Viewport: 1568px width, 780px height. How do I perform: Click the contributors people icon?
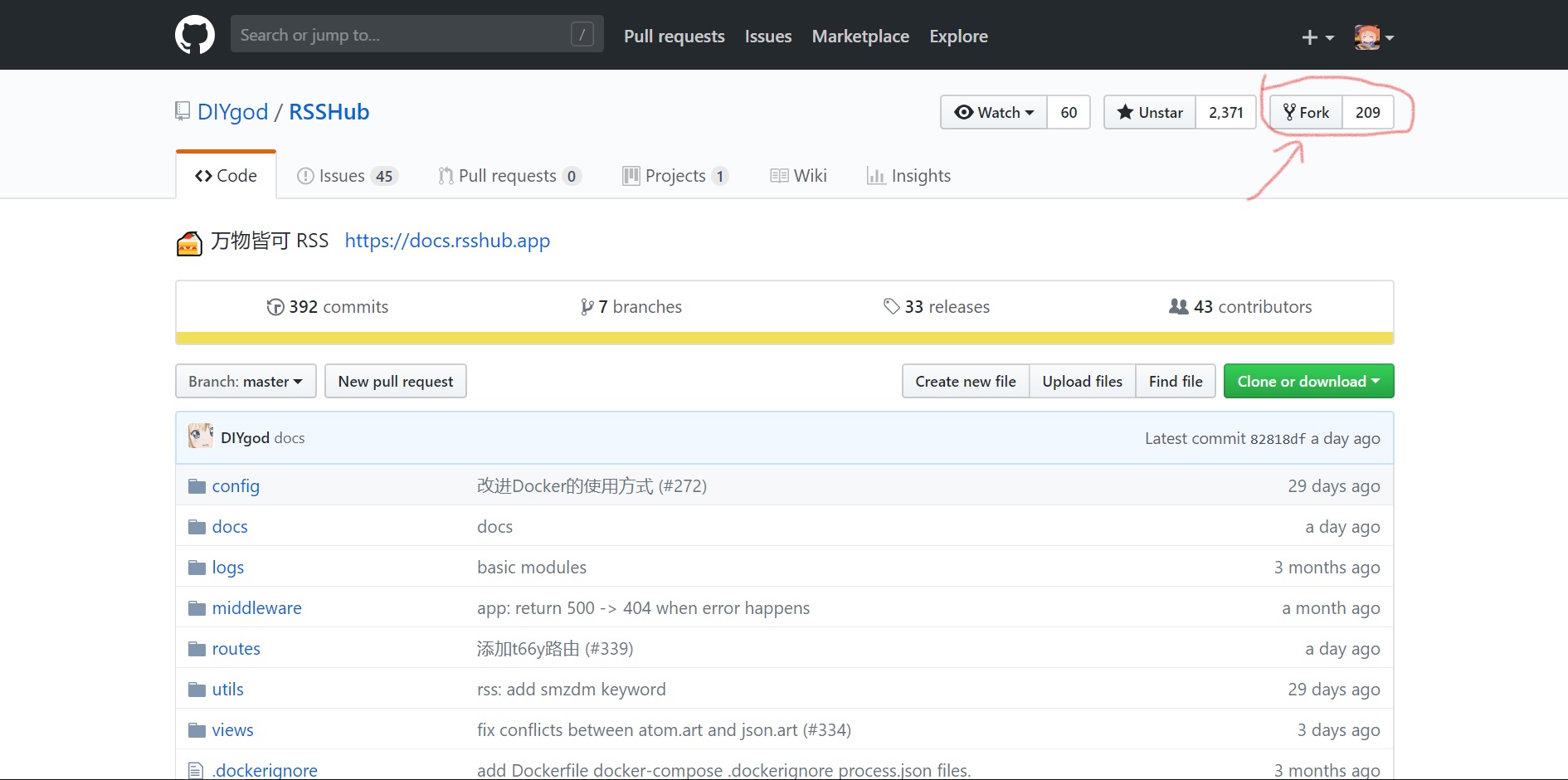[x=1178, y=307]
